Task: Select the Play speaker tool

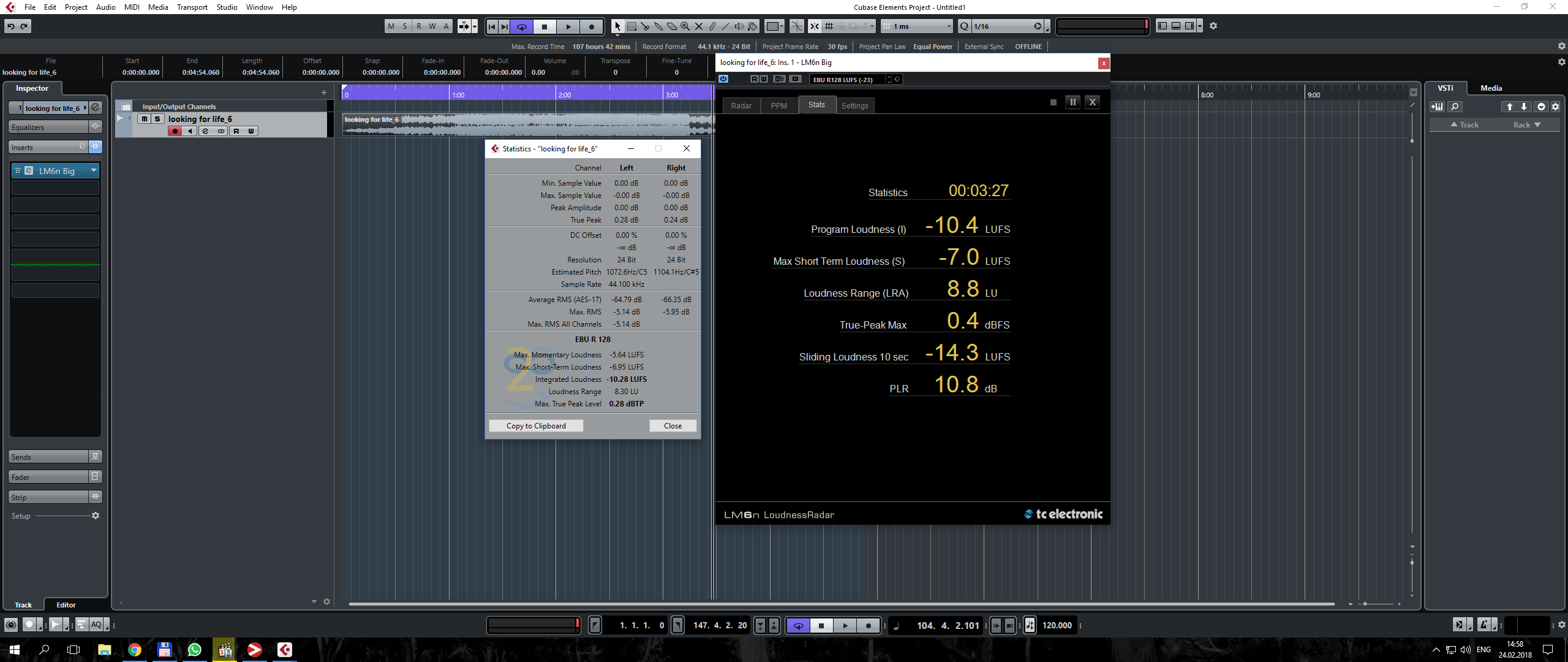Action: (x=739, y=26)
